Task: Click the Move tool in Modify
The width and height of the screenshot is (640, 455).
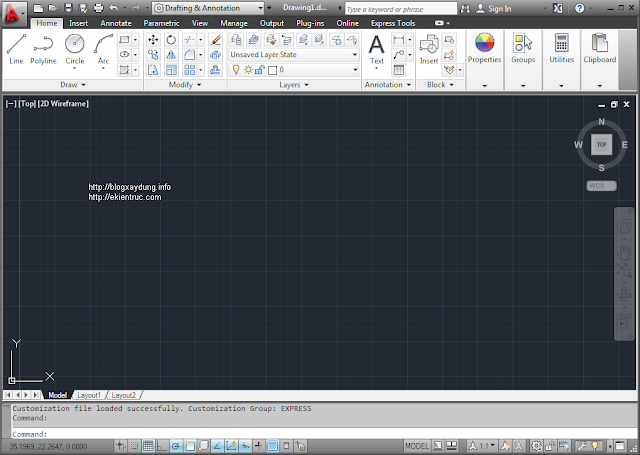Action: point(153,40)
